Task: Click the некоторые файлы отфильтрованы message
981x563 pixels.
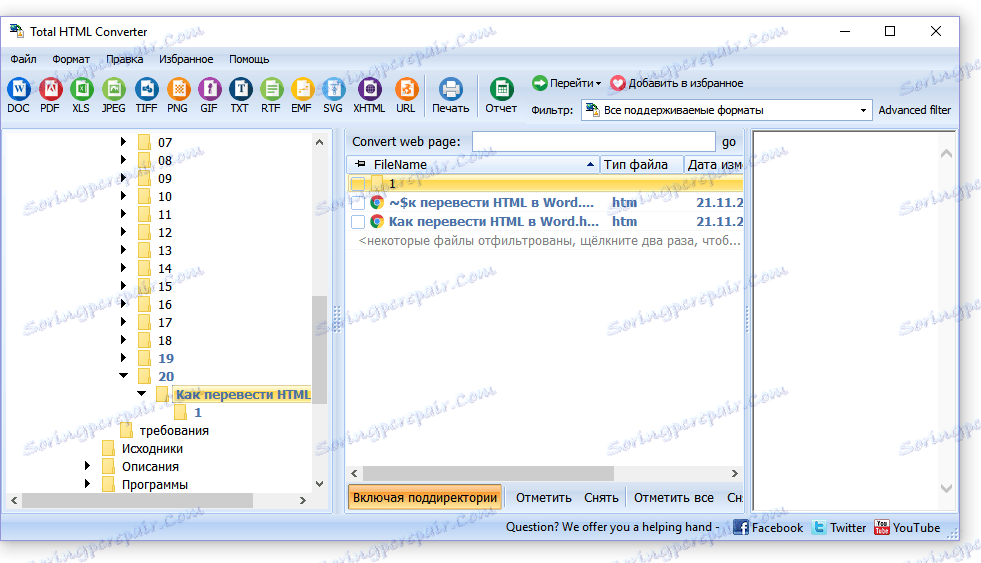Action: click(549, 241)
